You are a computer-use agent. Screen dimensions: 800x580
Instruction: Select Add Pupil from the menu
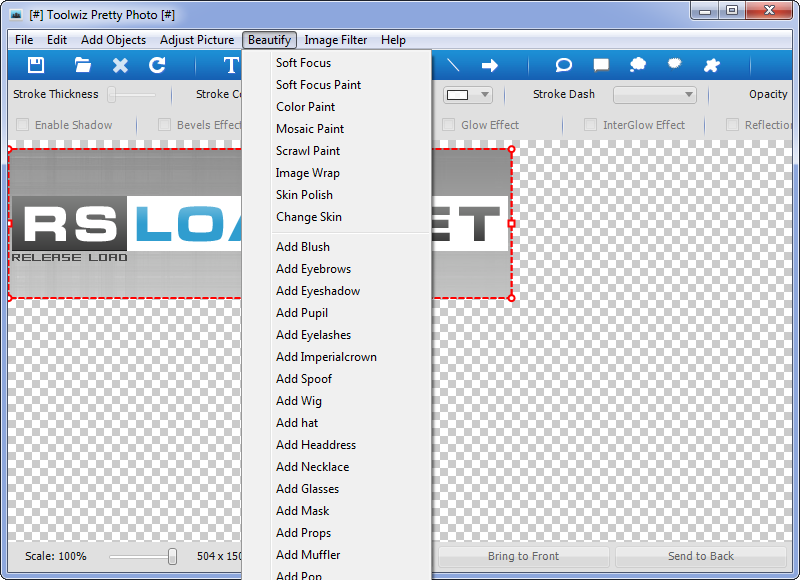tap(337, 313)
